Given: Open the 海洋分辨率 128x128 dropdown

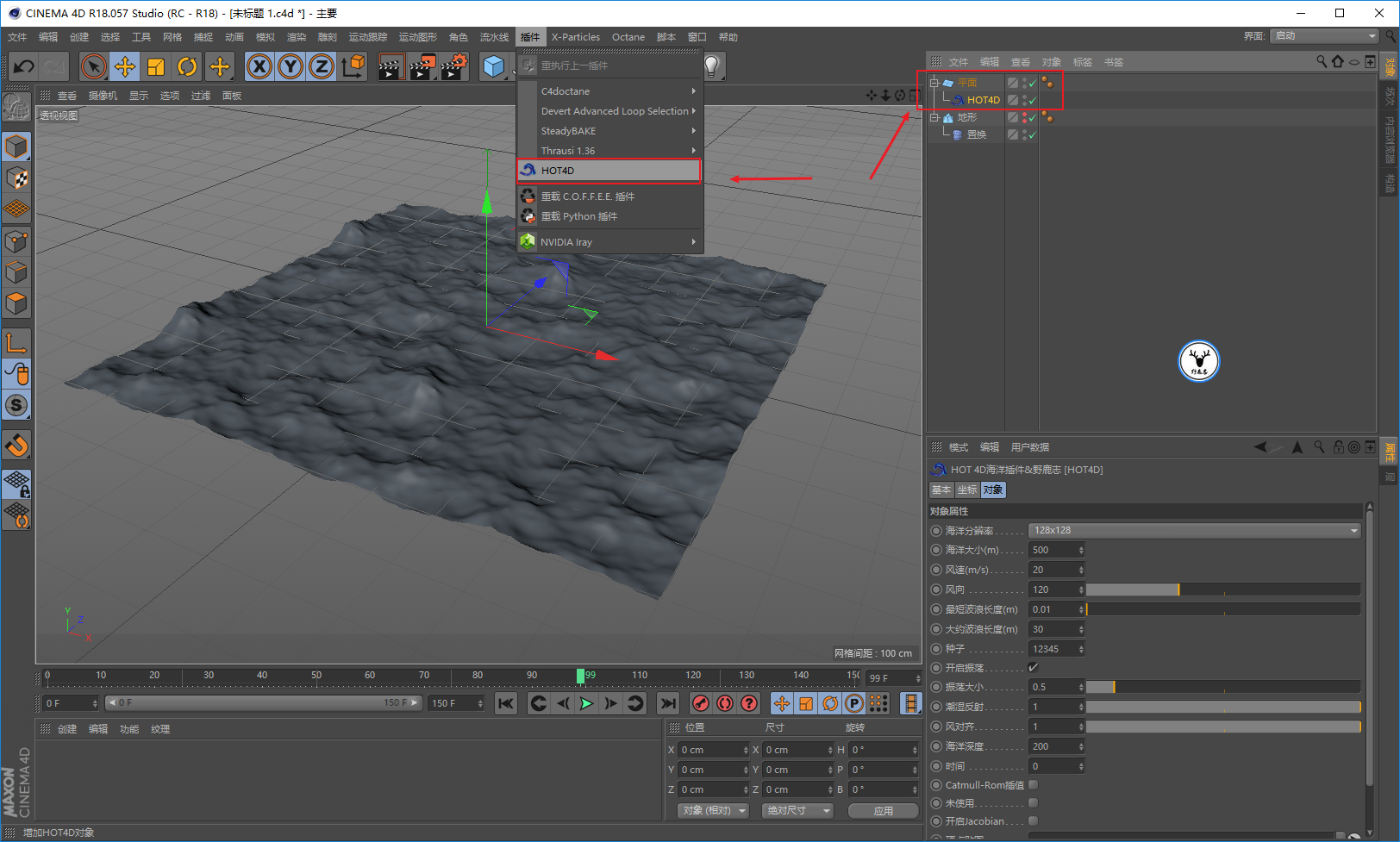Looking at the screenshot, I should click(x=1195, y=530).
